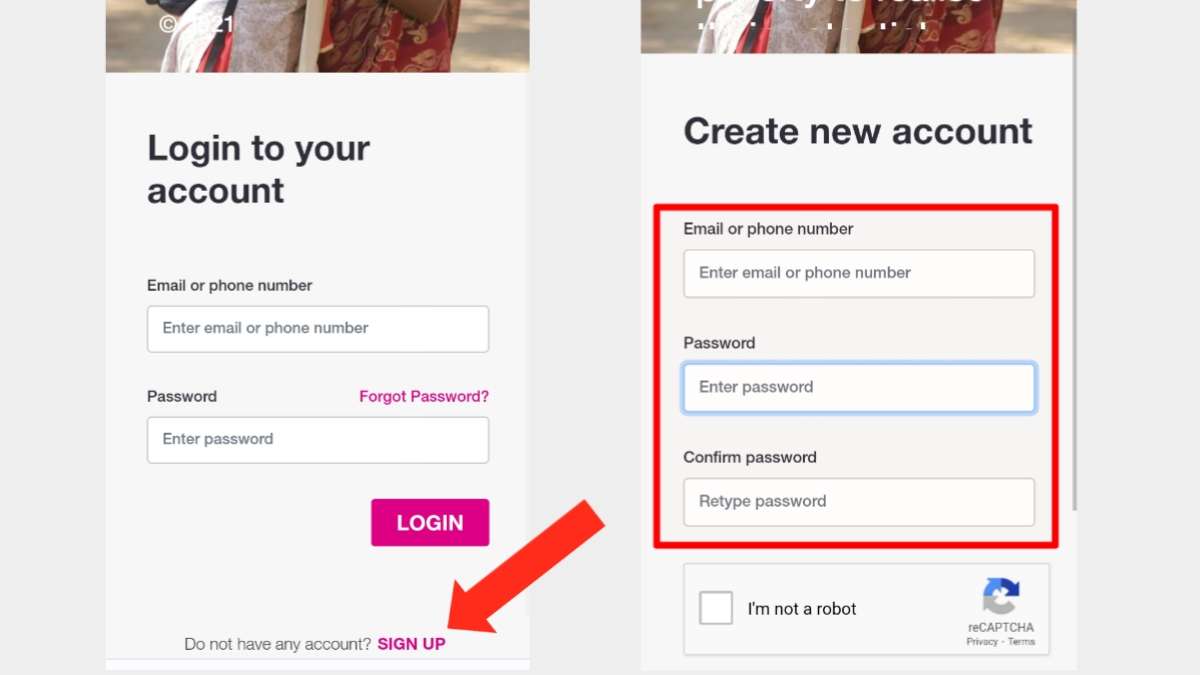Click the login form Enter password field

click(x=318, y=439)
